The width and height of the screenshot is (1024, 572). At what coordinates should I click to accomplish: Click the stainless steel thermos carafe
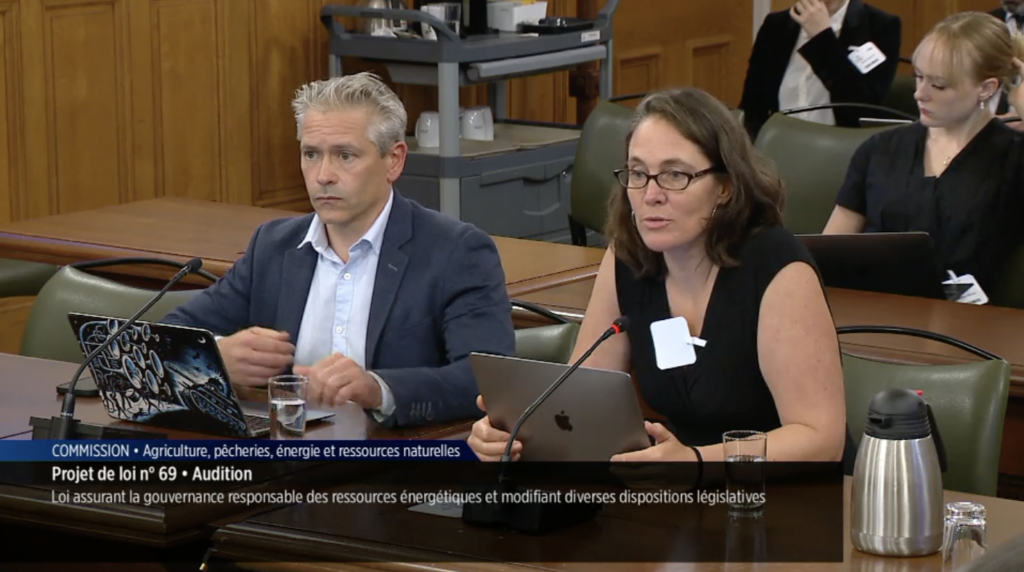(898, 473)
